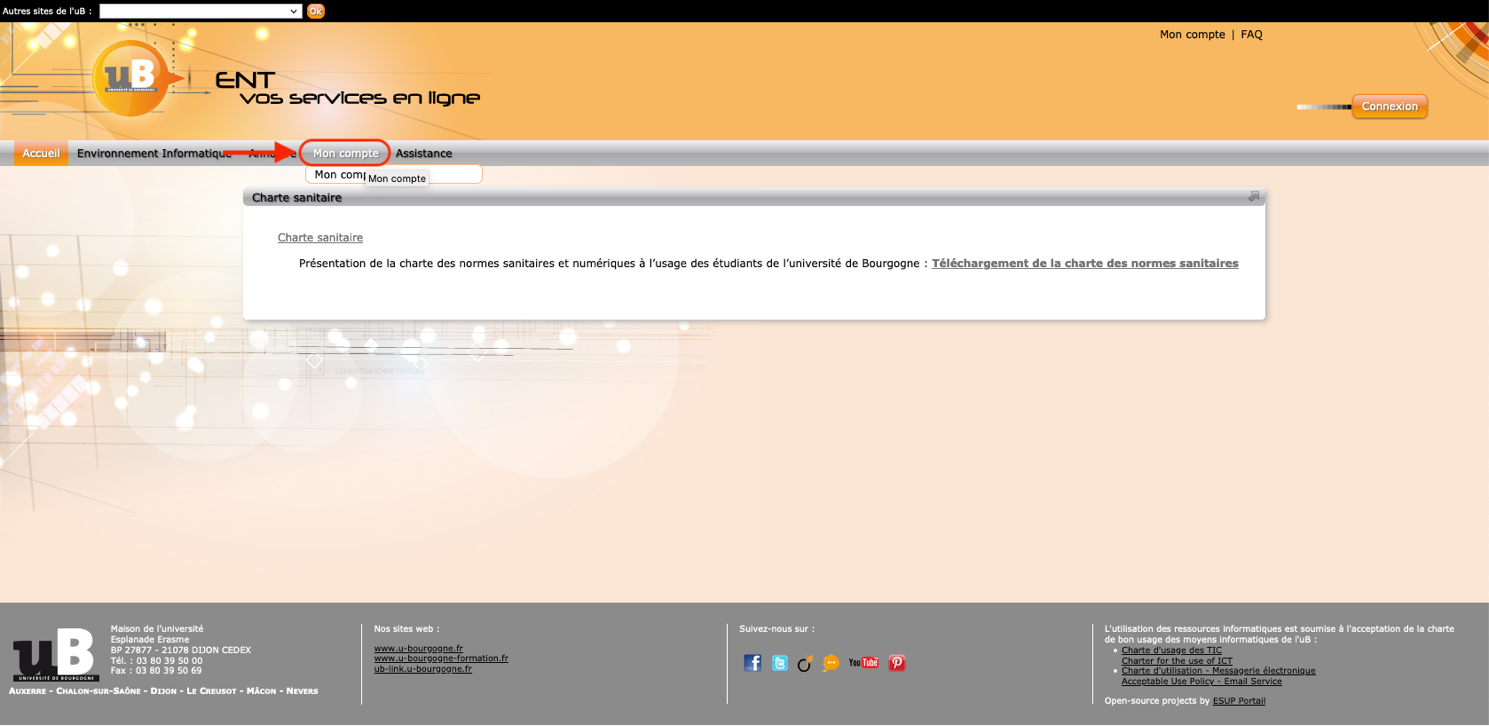Open the ESUP Portail link
The width and height of the screenshot is (1489, 726).
click(1238, 701)
